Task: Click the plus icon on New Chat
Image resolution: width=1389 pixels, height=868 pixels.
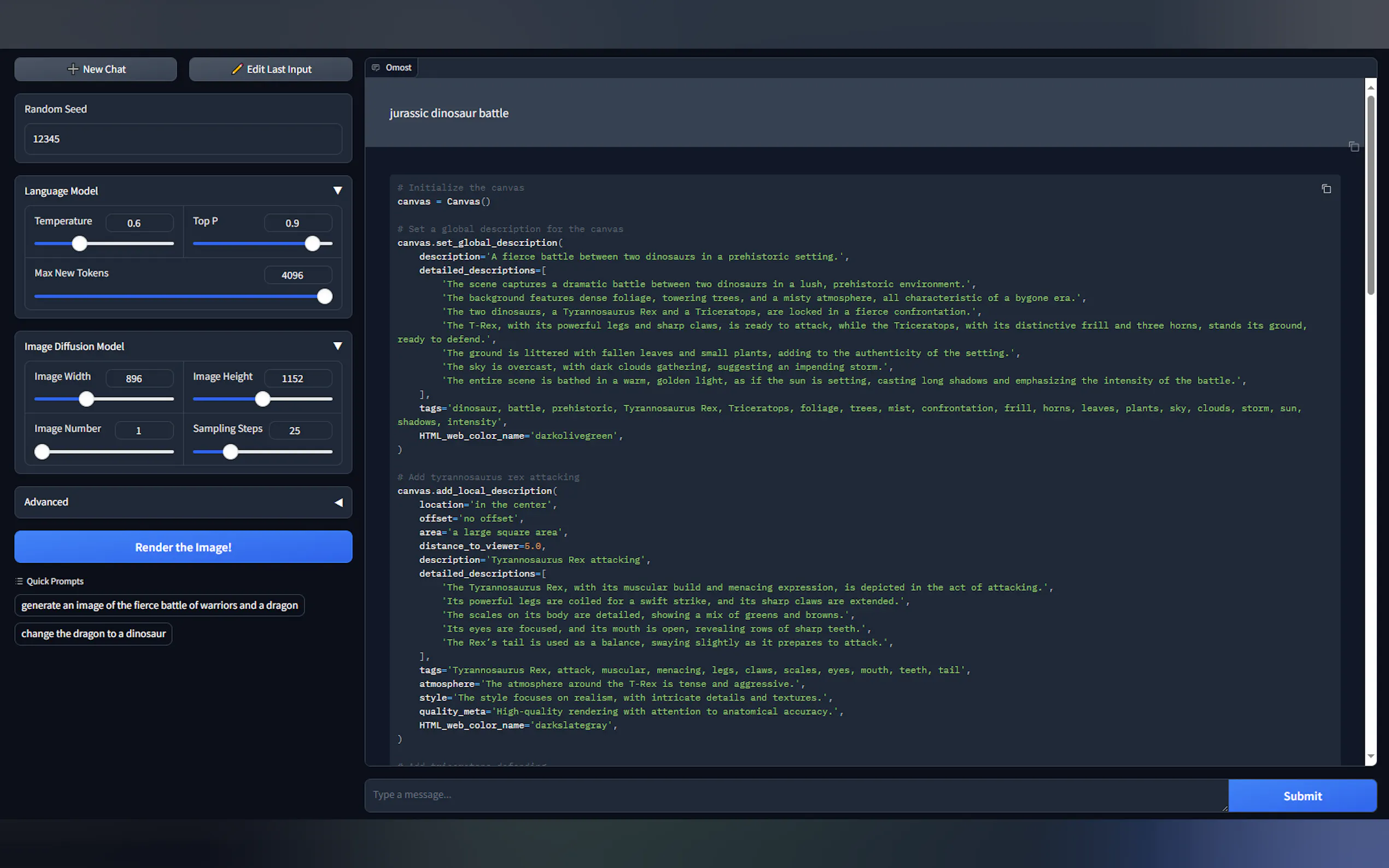Action: pos(73,69)
